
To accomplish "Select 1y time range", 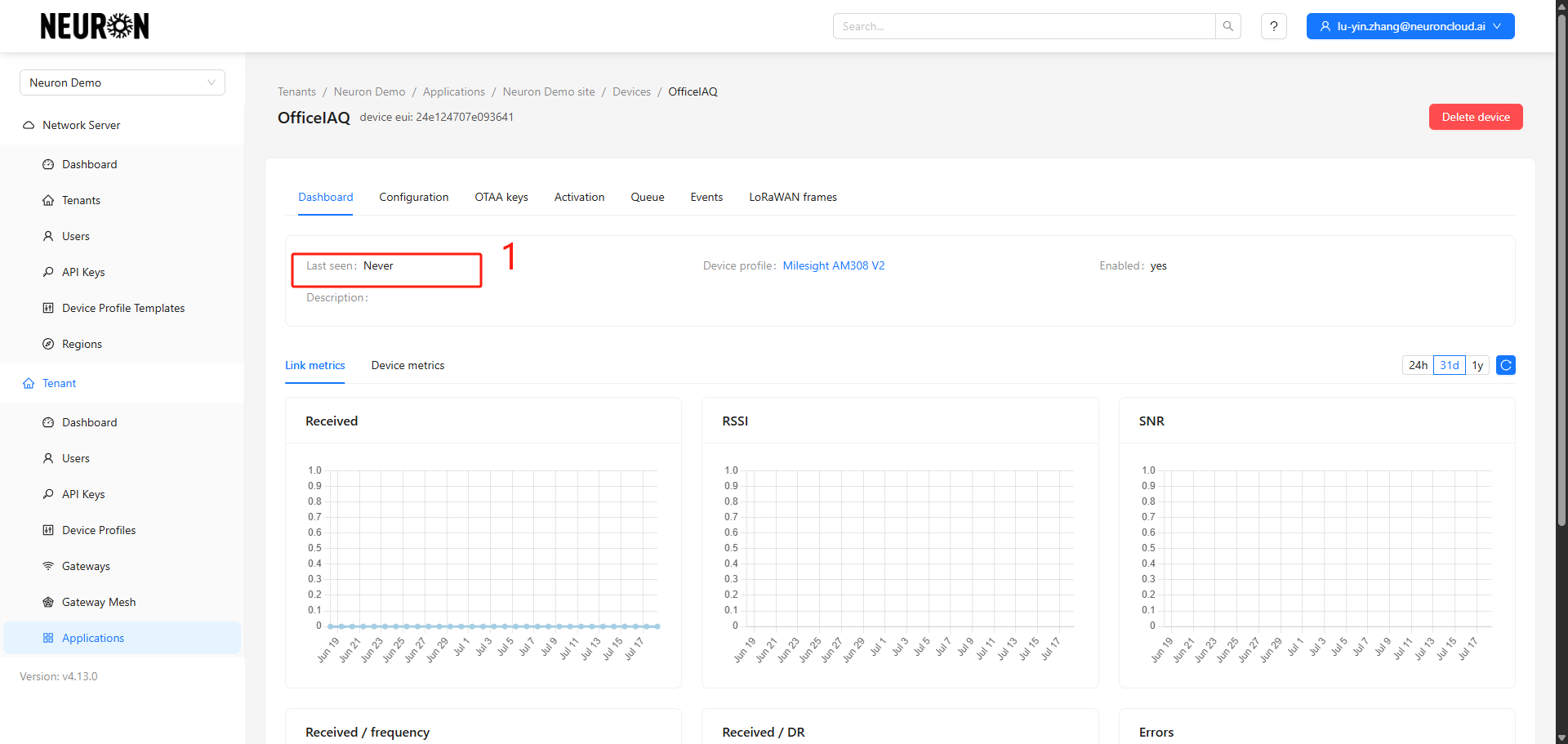I will pyautogui.click(x=1477, y=365).
